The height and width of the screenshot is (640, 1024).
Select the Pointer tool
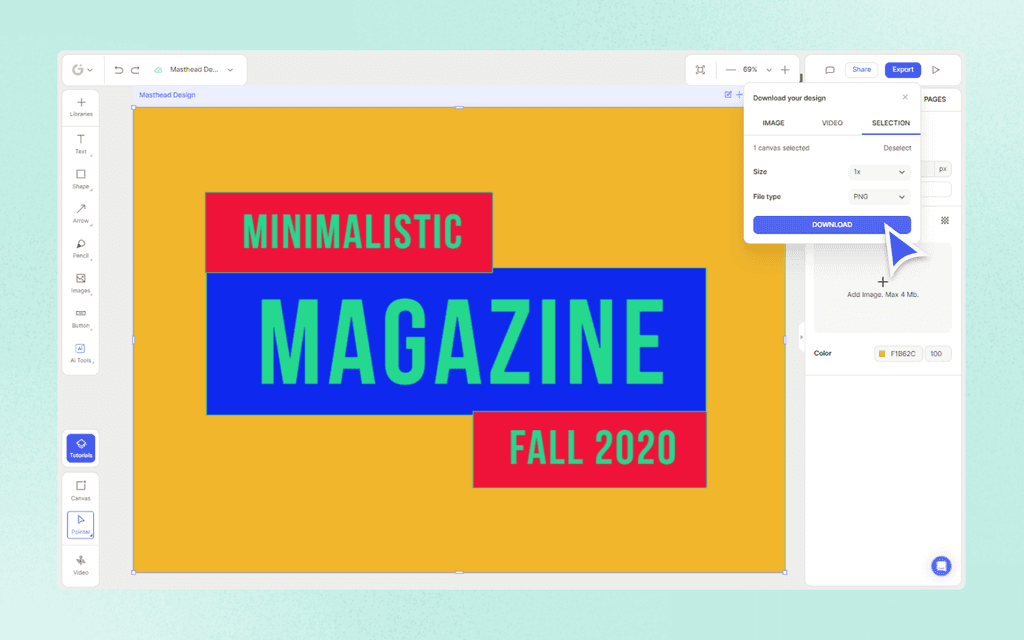point(80,523)
